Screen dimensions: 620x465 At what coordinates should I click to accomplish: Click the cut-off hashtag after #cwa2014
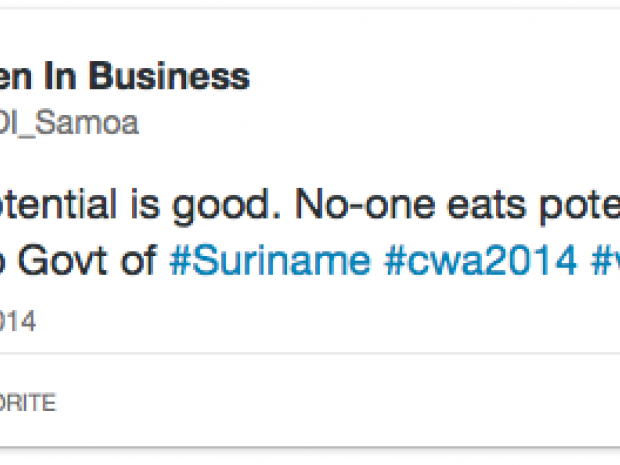tap(605, 261)
